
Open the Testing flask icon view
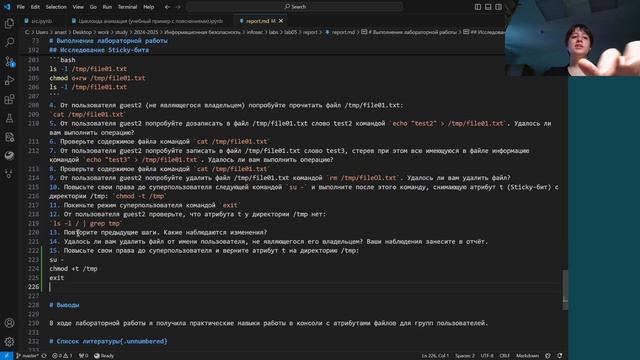pyautogui.click(x=9, y=118)
